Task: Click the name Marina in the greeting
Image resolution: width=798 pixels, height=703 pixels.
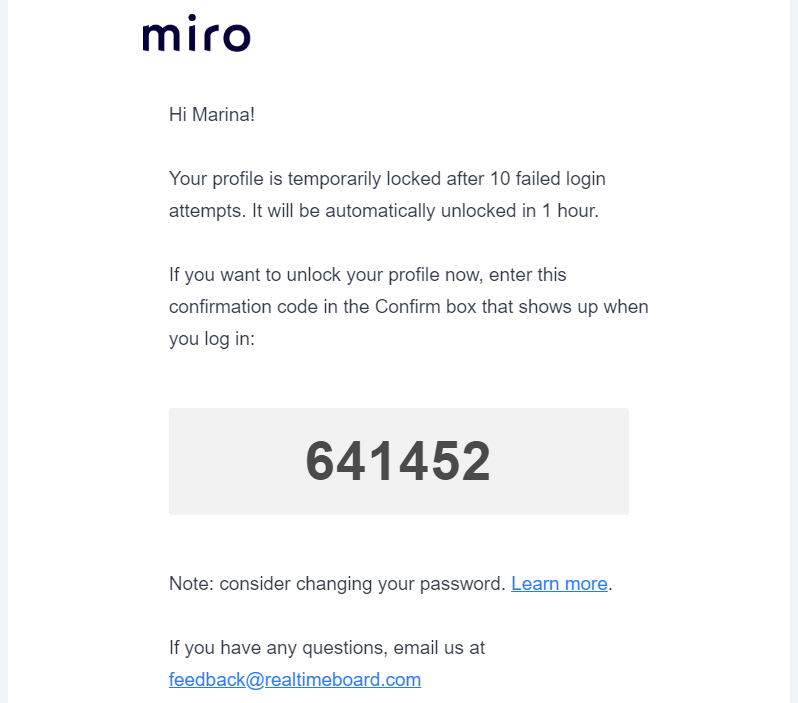Action: coord(224,115)
